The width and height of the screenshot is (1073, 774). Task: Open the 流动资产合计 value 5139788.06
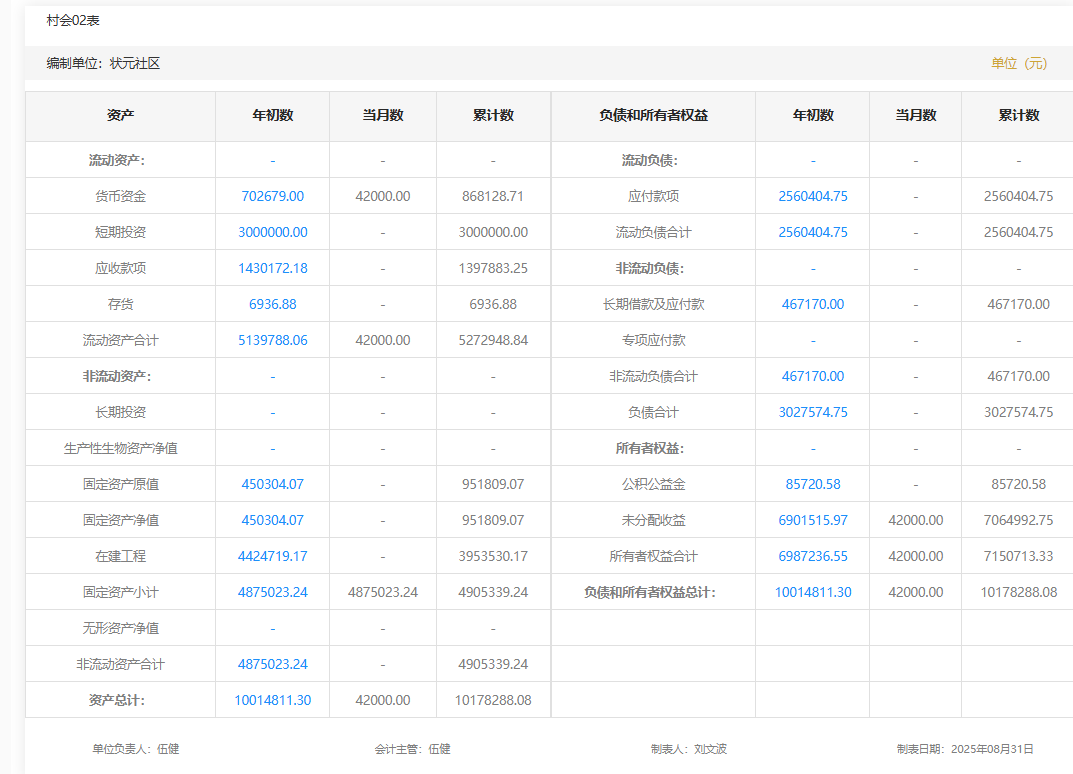pyautogui.click(x=272, y=340)
